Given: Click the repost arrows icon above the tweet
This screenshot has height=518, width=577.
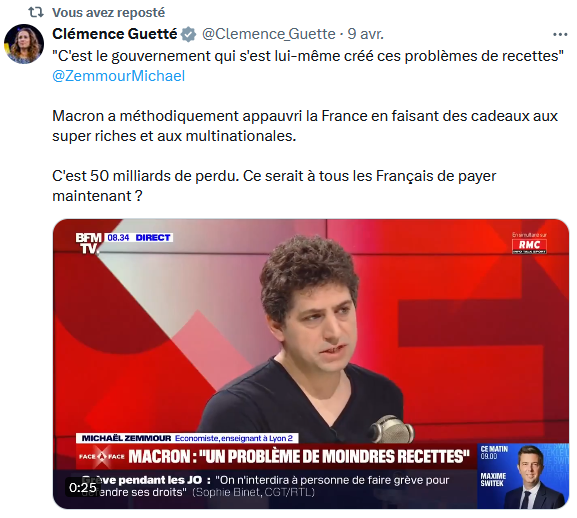Looking at the screenshot, I should [36, 13].
